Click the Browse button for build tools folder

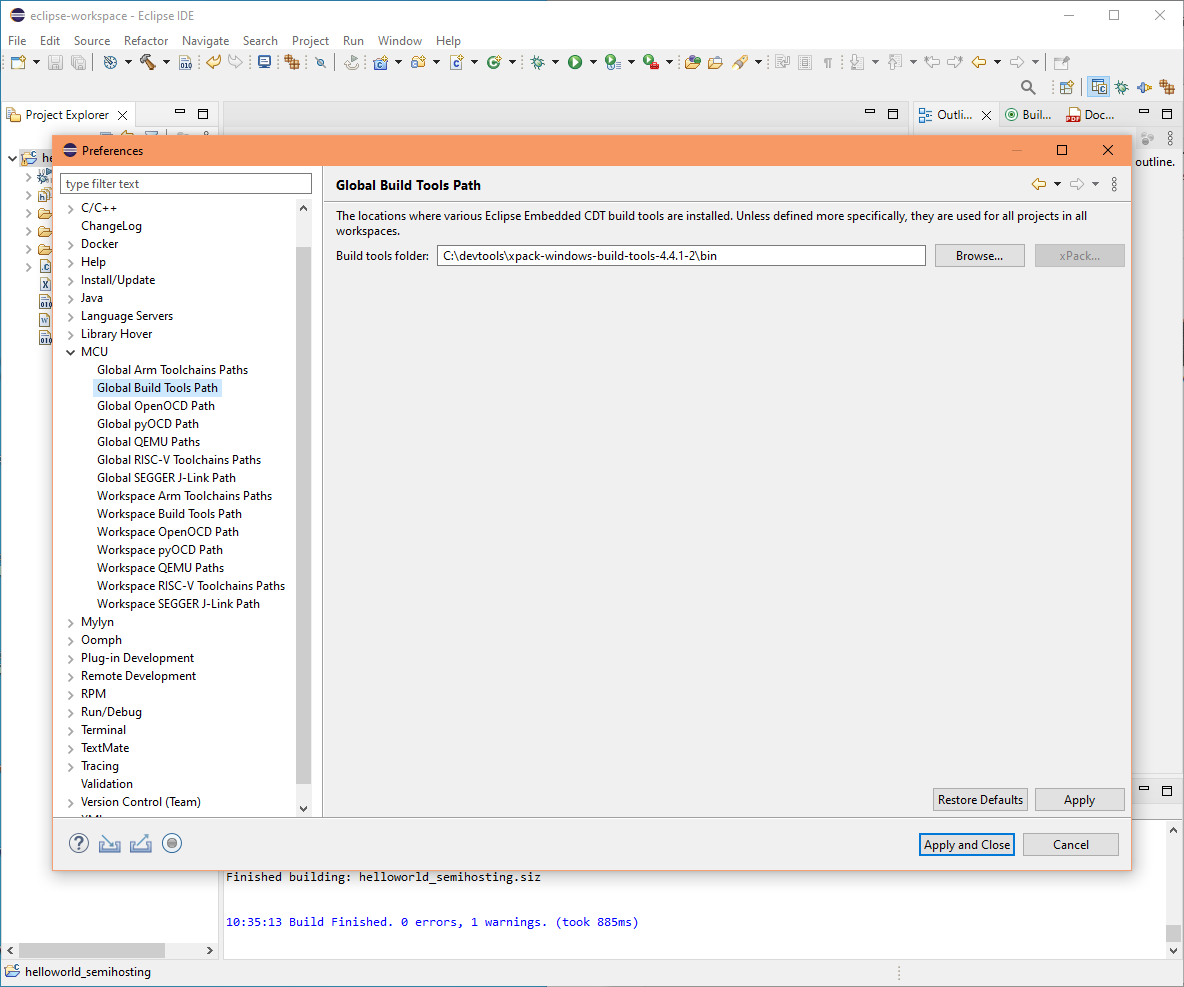pyautogui.click(x=979, y=255)
